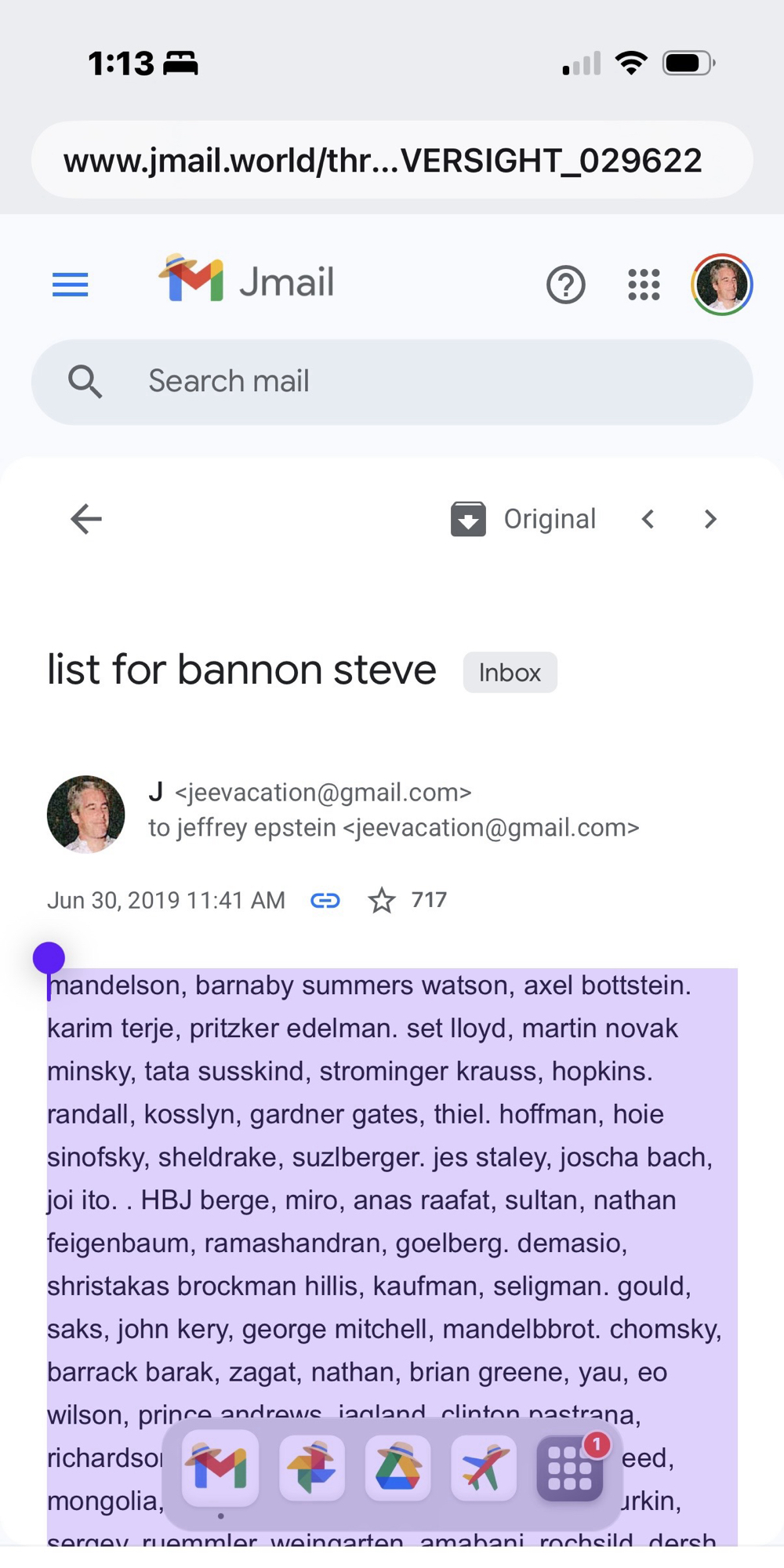
Task: Go to next thread chevron
Action: coord(710,519)
